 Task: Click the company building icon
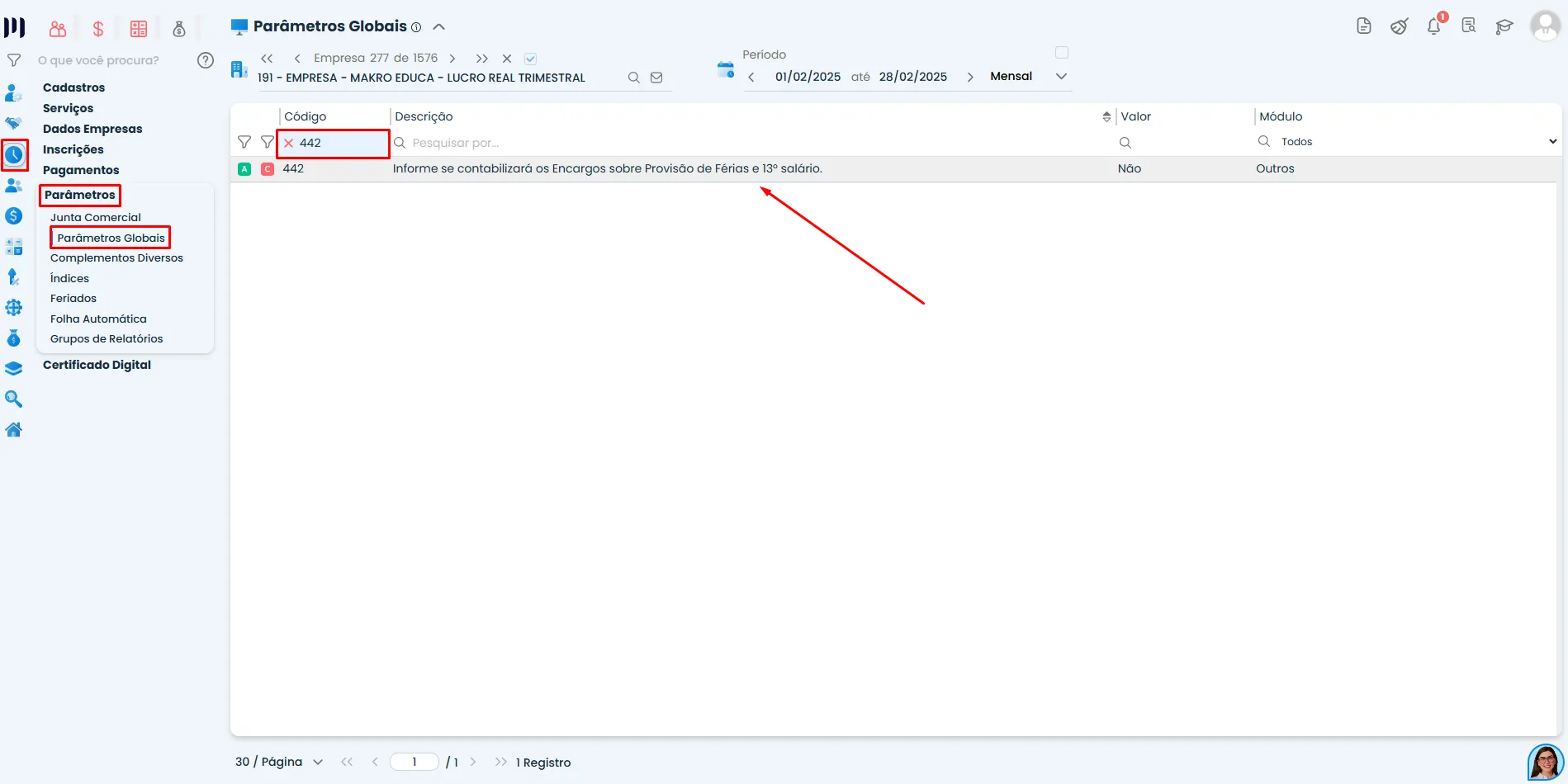[239, 69]
